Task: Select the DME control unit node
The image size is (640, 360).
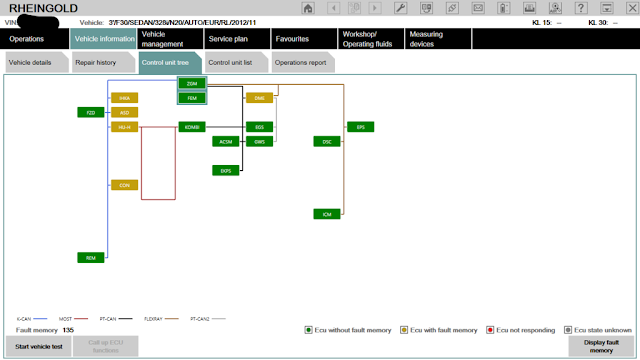Action: (x=260, y=98)
